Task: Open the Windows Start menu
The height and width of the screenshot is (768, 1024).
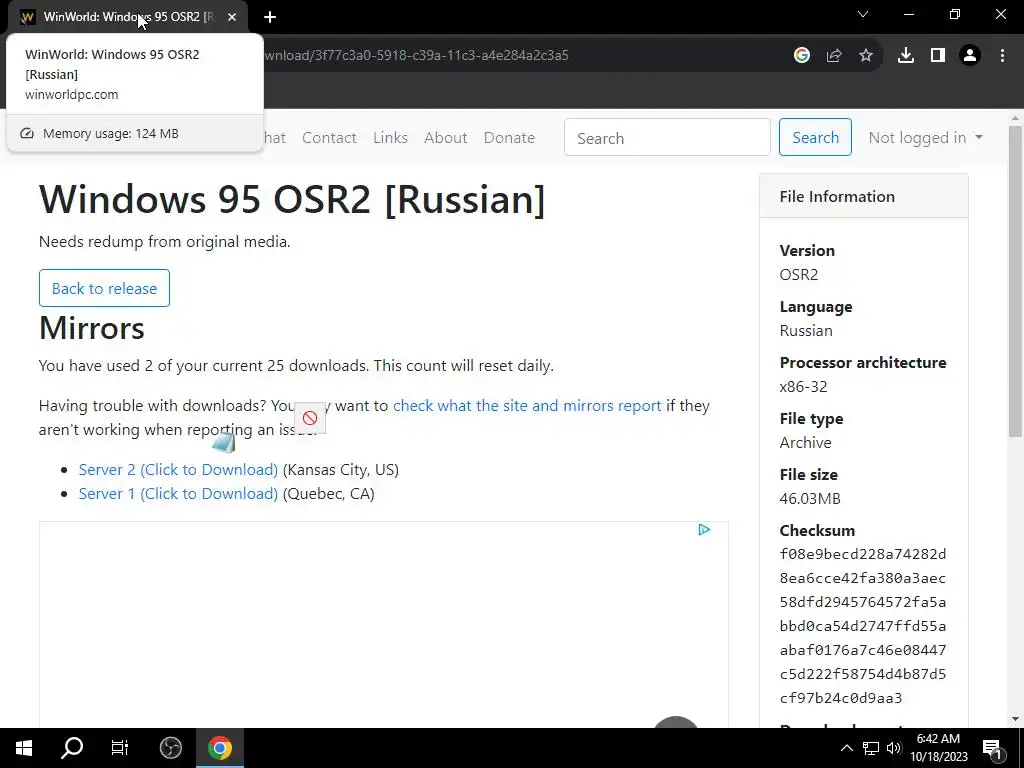Action: 24,748
